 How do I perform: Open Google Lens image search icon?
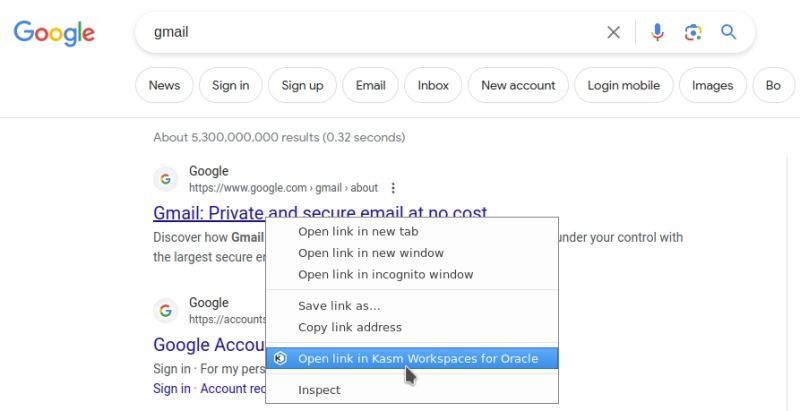[x=692, y=33]
